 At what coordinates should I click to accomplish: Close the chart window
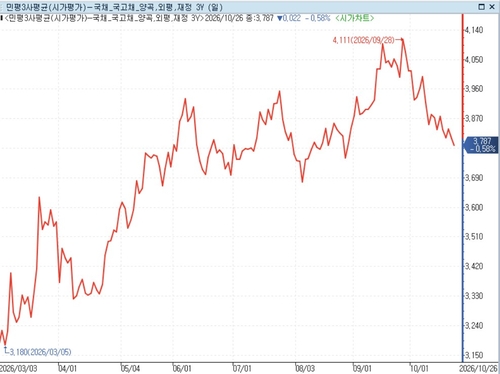coord(492,7)
